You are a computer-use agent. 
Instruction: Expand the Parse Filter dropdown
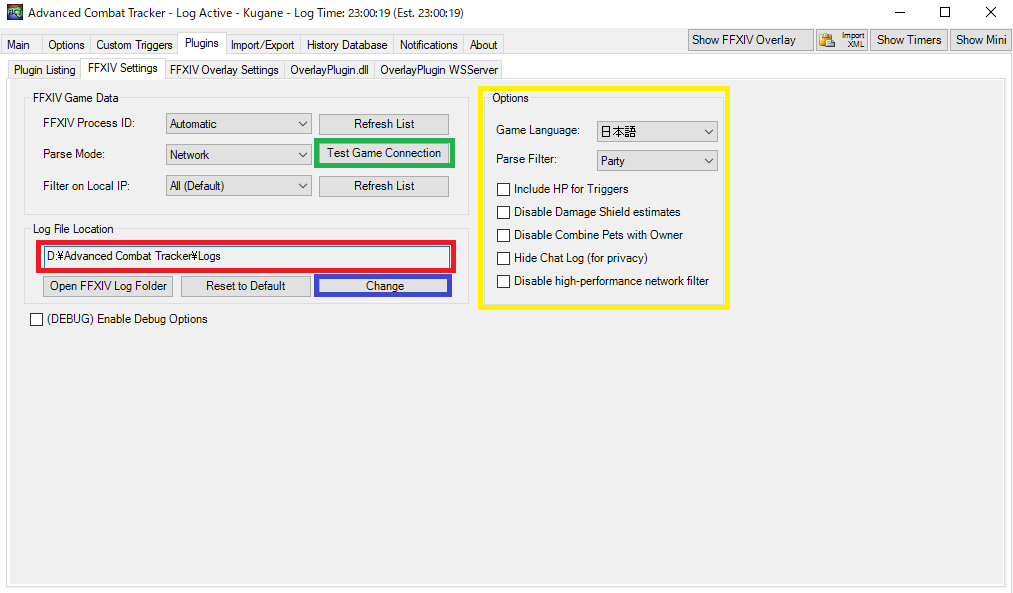tap(656, 161)
